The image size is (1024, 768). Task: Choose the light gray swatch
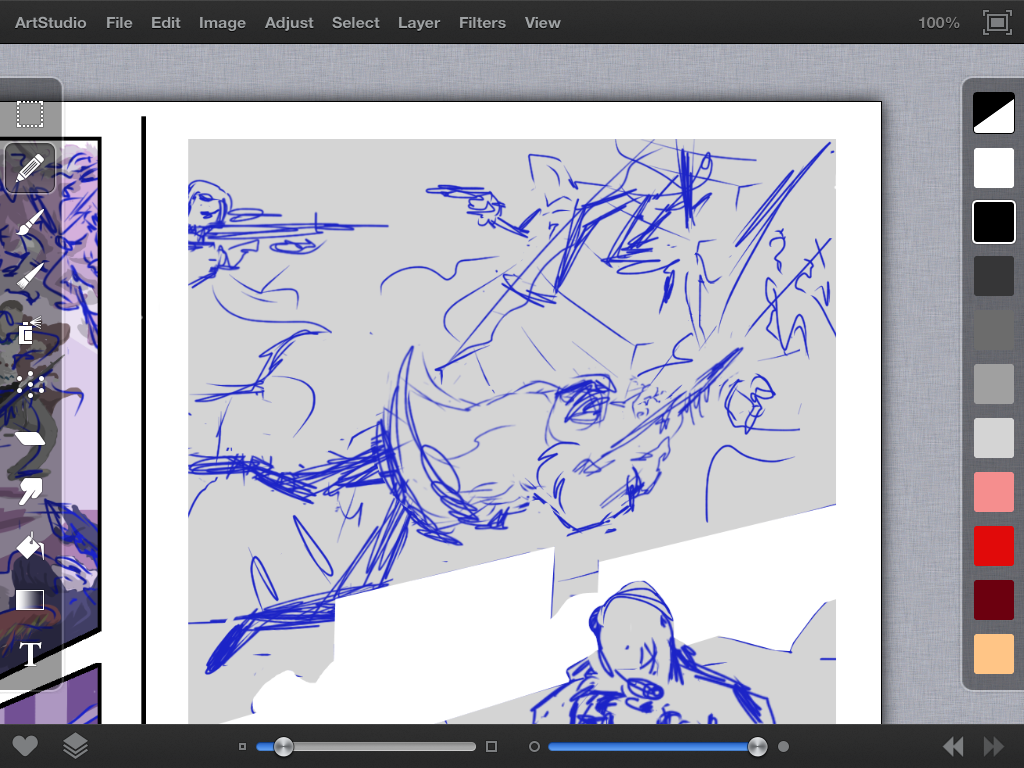[x=993, y=384]
